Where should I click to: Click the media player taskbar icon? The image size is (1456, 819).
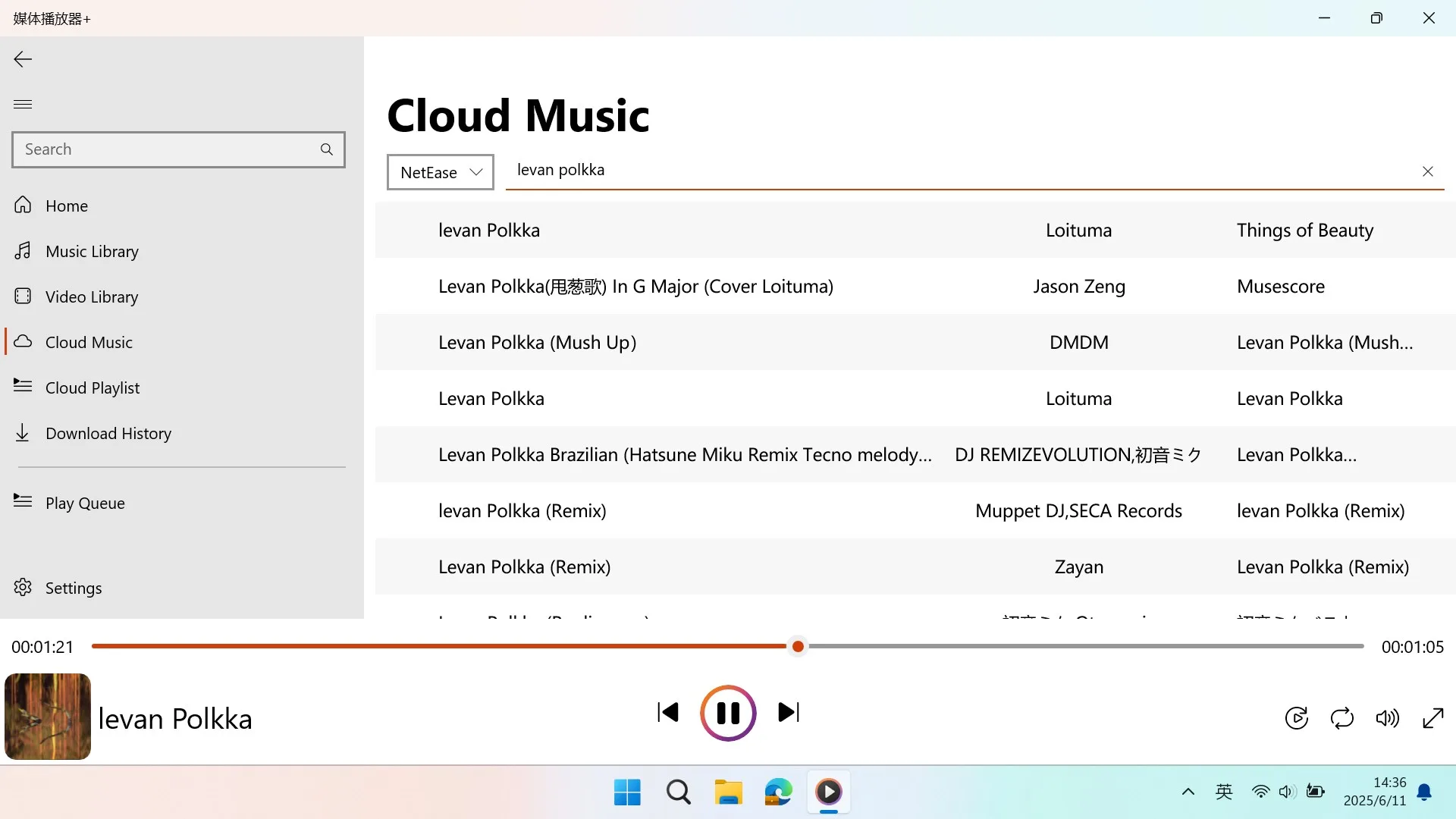point(829,792)
